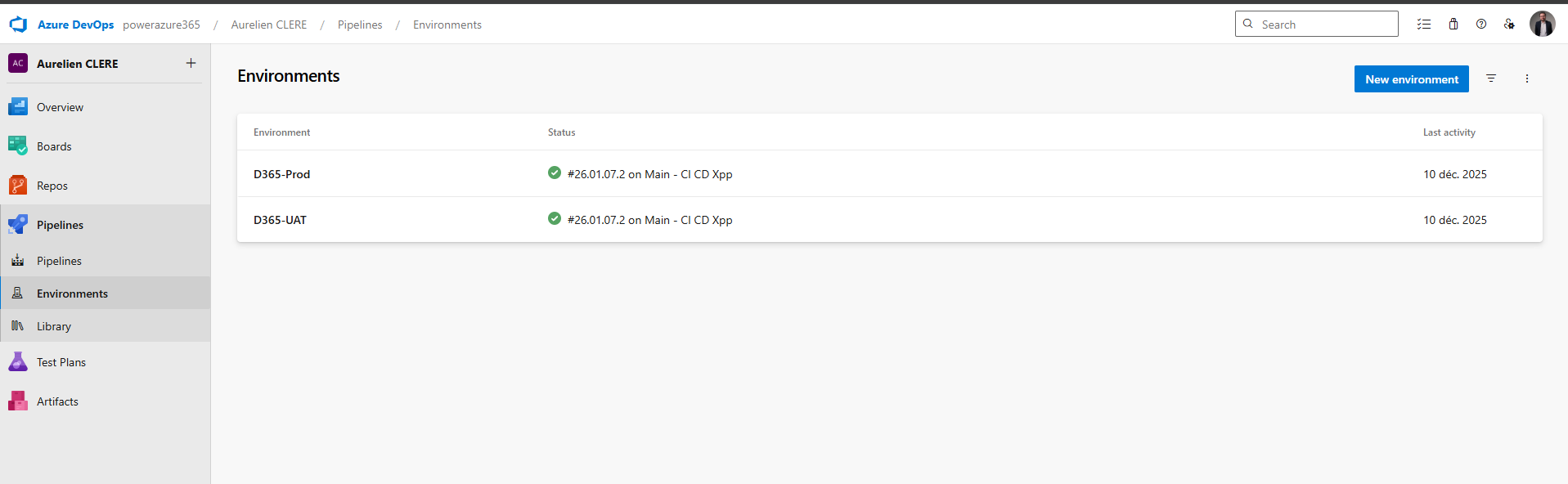
Task: Open run #26.01.07.2 in D365-Prod row
Action: [x=649, y=174]
